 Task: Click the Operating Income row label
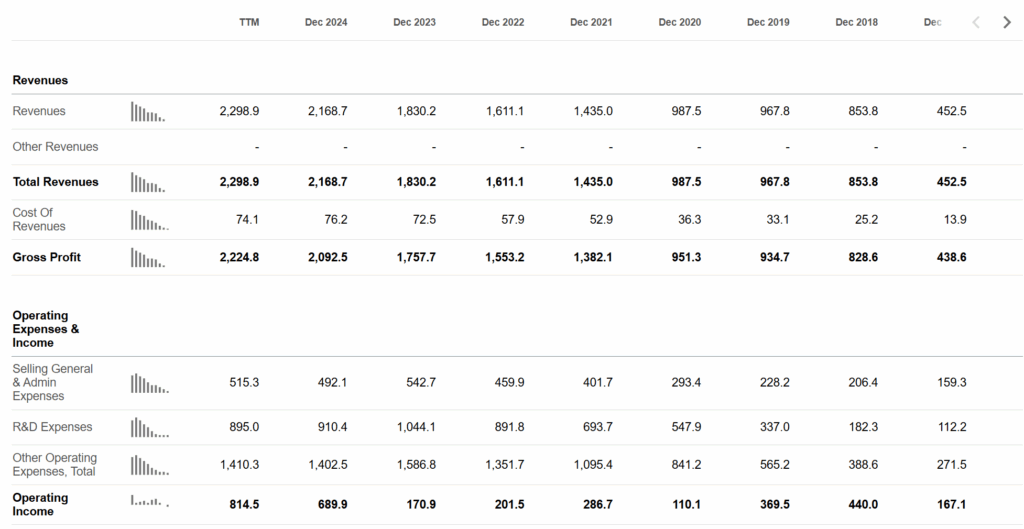(40, 505)
